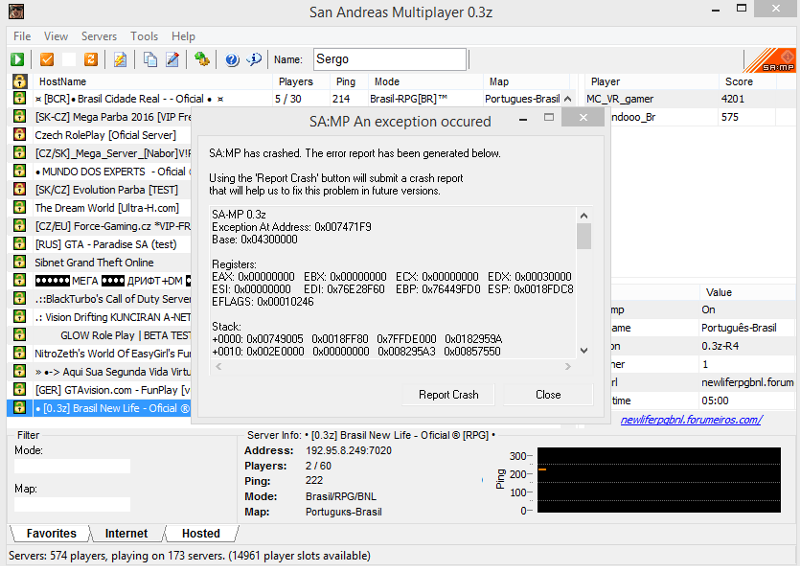
Task: Click the Close button in crash dialog
Action: (548, 395)
